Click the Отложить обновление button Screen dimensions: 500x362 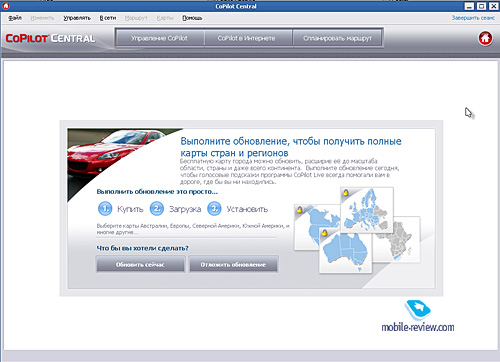(233, 264)
